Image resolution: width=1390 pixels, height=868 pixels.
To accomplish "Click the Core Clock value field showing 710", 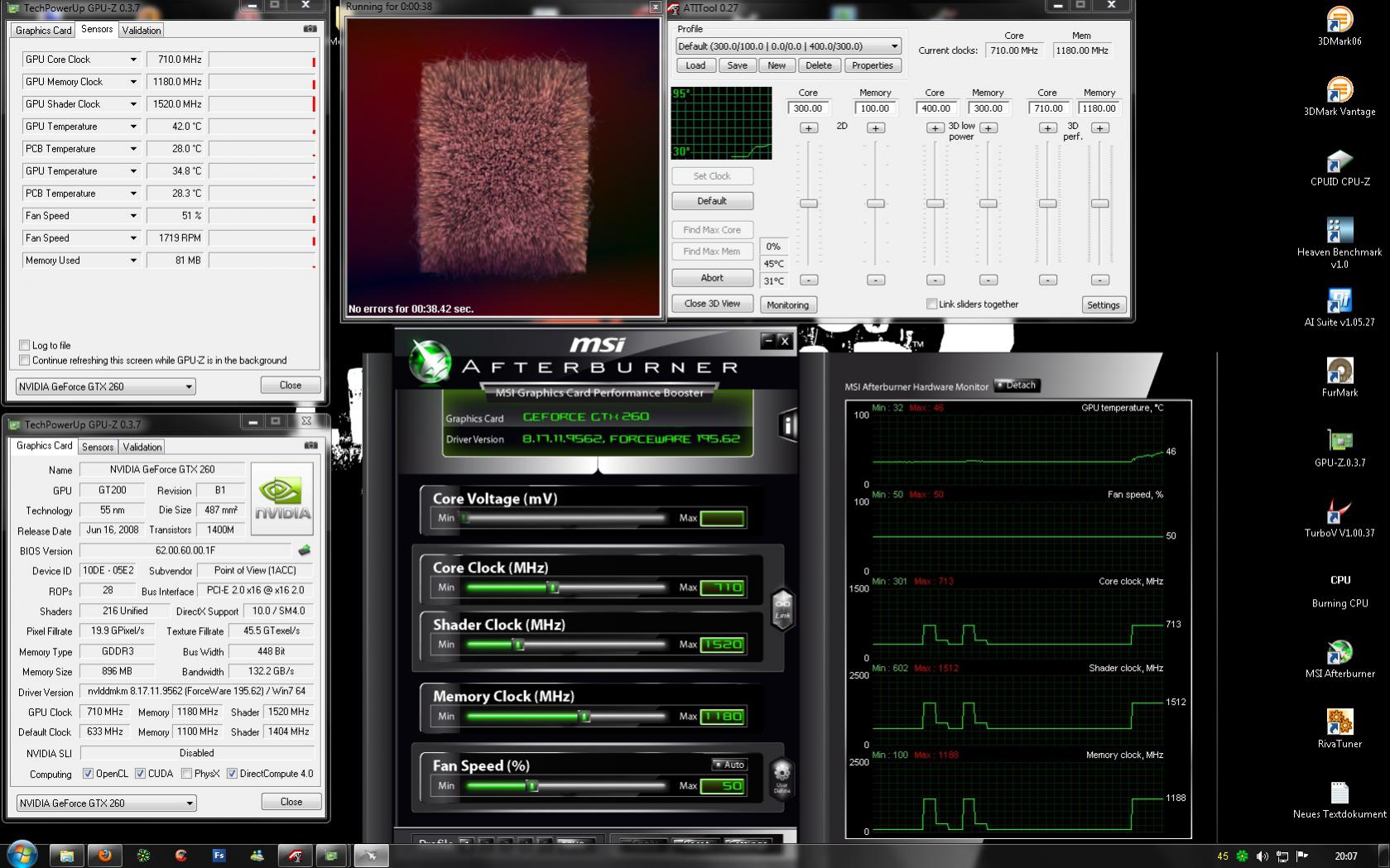I will click(722, 587).
